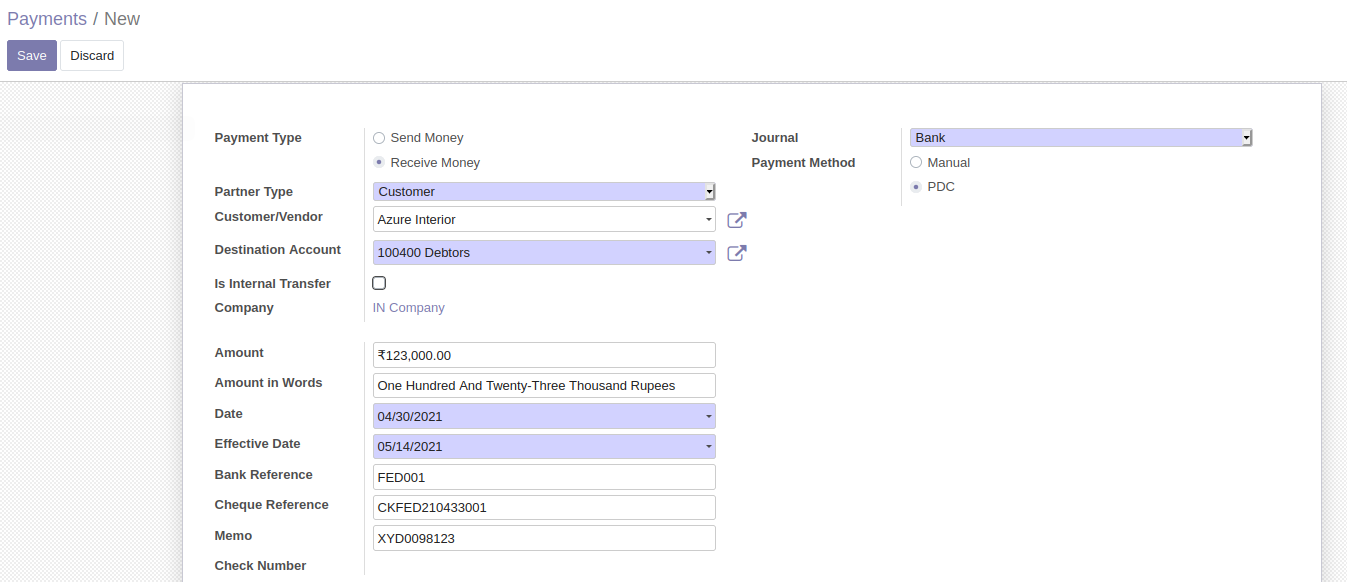Discard the new payment

(92, 56)
